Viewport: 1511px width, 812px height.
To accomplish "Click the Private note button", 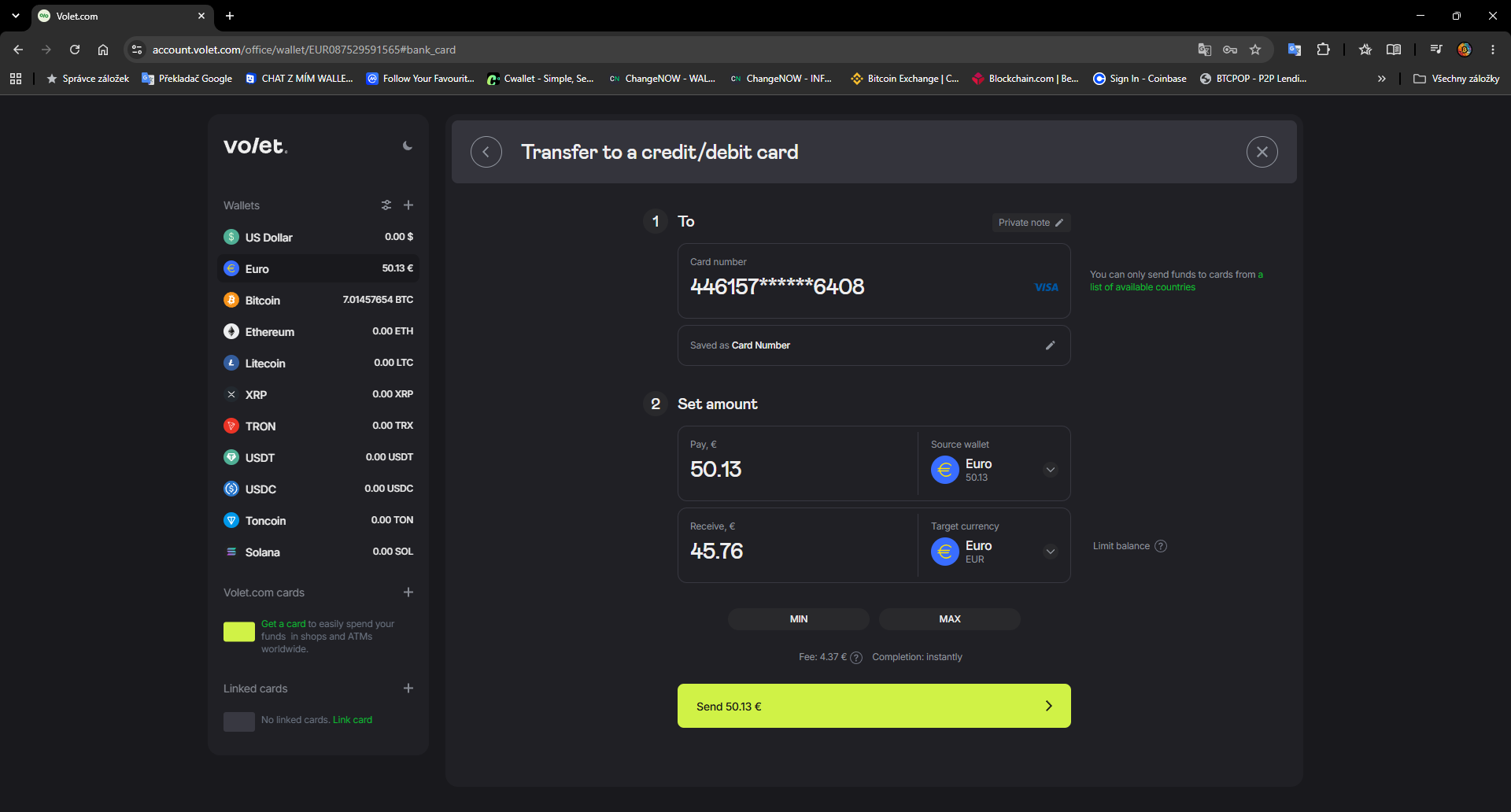I will (1031, 223).
